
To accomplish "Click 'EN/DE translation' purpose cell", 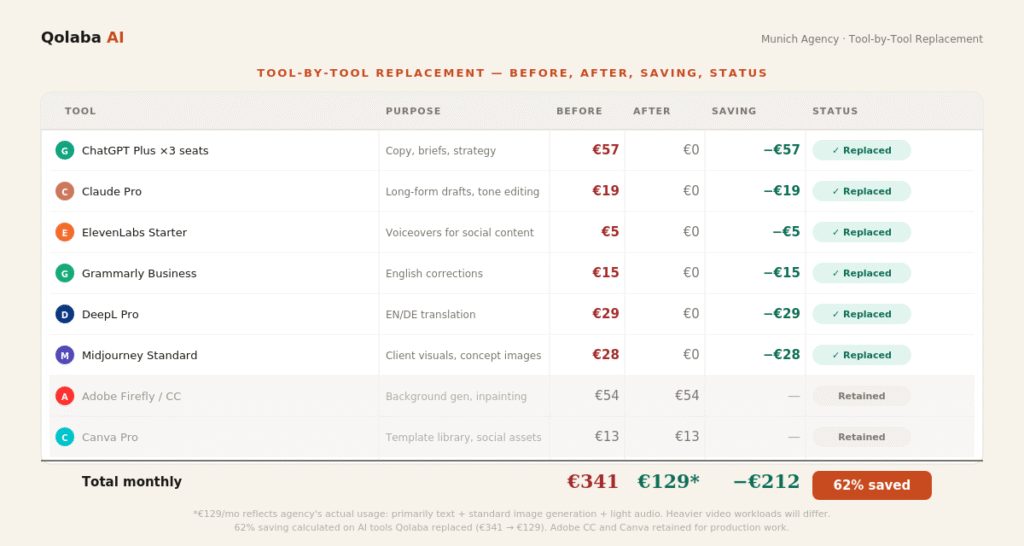I will (x=430, y=314).
